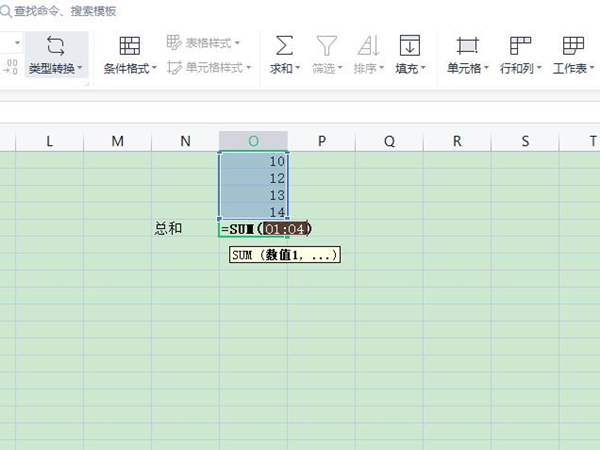This screenshot has width=600, height=450.
Task: Select the cell labeled 总和
Action: 168,229
